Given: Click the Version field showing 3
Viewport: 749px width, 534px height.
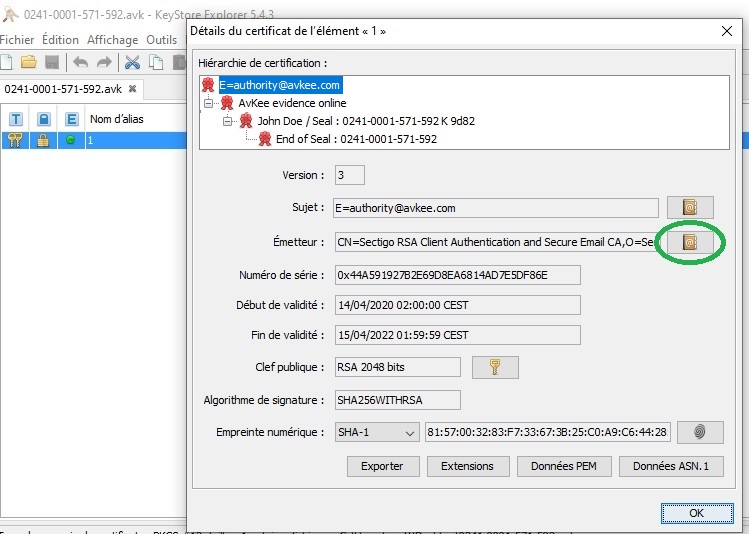Looking at the screenshot, I should point(350,175).
